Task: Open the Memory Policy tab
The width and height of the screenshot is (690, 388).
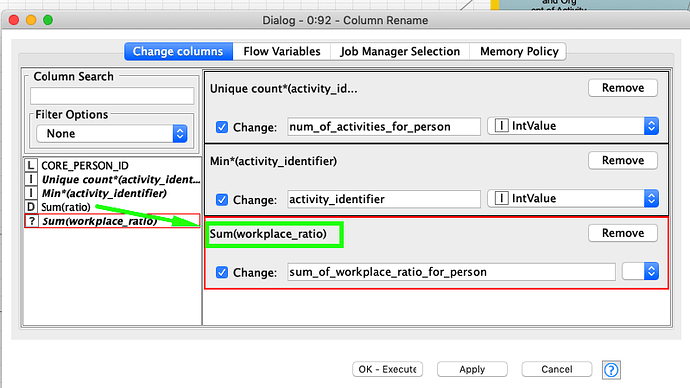Action: click(x=518, y=51)
